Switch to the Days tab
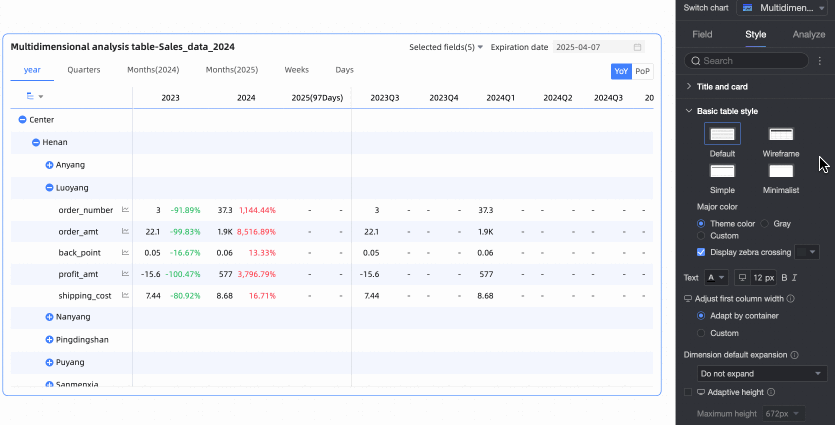This screenshot has width=835, height=425. pyautogui.click(x=344, y=70)
